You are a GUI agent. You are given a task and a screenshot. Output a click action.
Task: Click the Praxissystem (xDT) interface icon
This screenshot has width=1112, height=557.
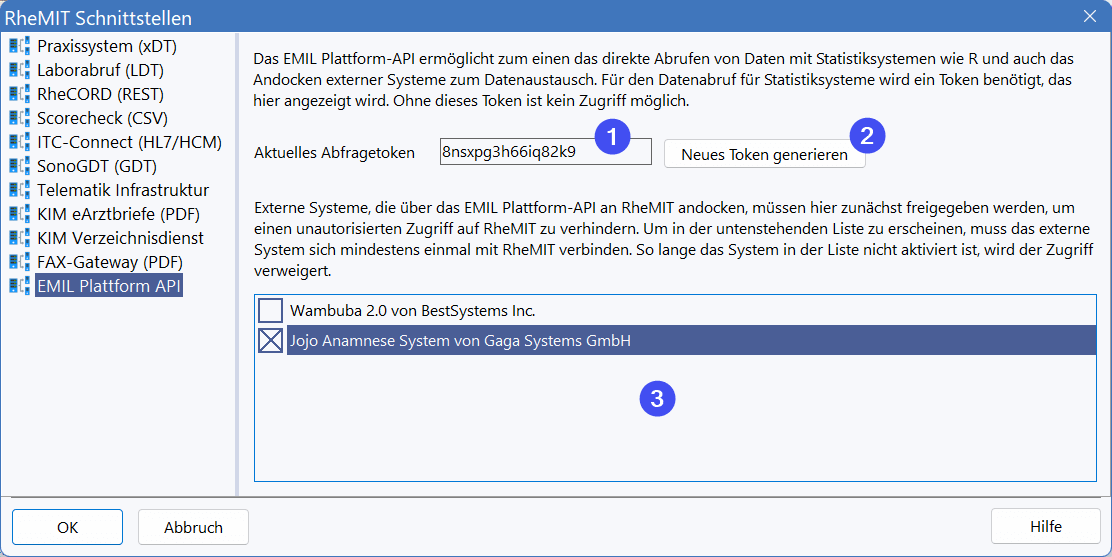coord(18,46)
